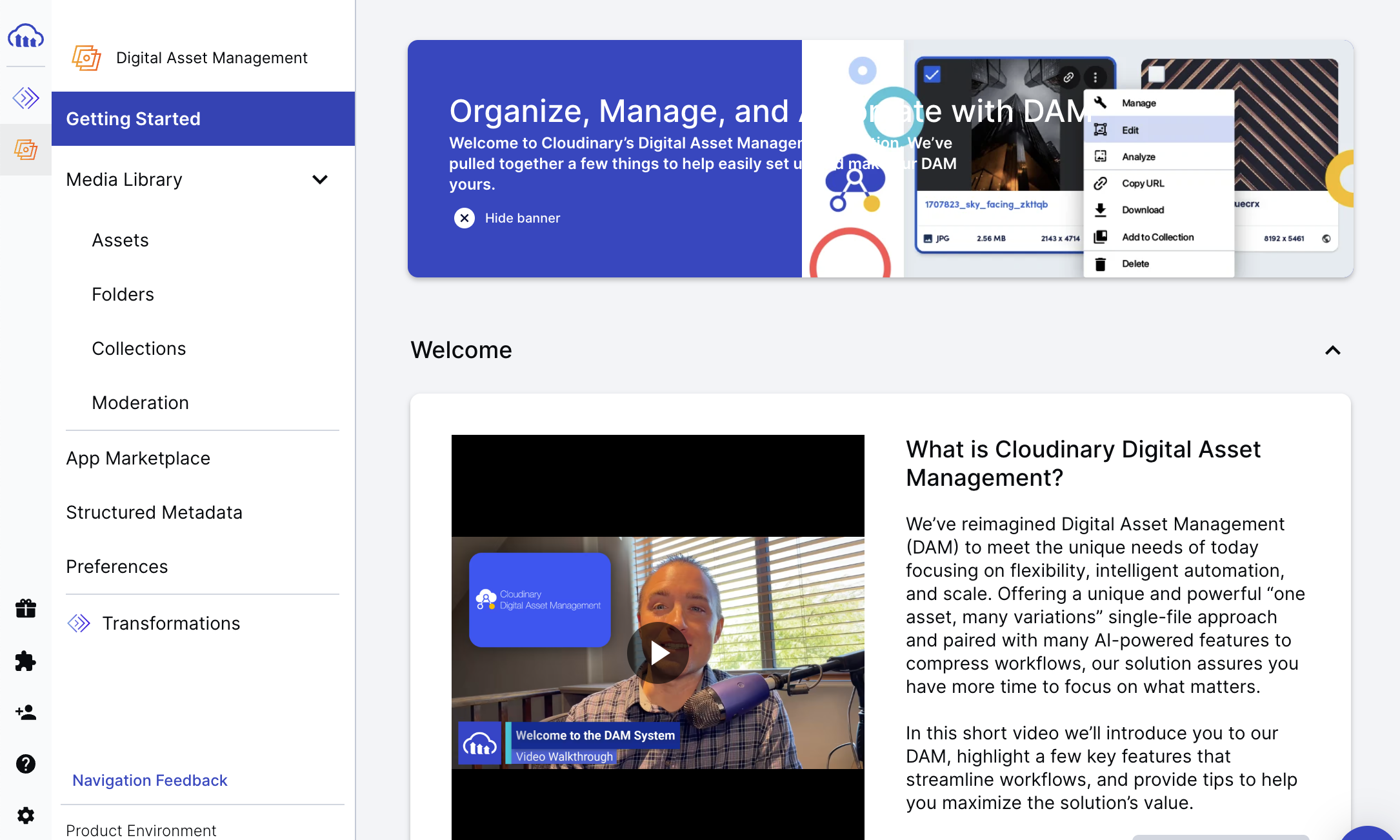Screen dimensions: 1400x840
Task: Check the empty checkbox on striped image
Action: click(x=1156, y=74)
